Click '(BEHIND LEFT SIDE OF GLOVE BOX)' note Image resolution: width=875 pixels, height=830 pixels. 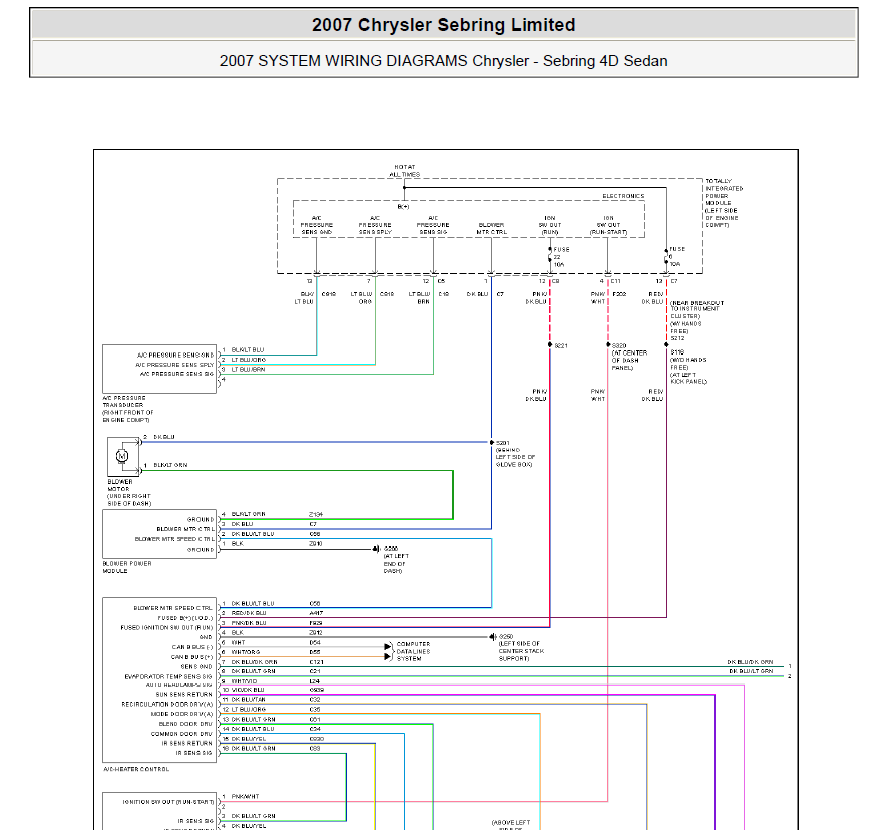(515, 457)
